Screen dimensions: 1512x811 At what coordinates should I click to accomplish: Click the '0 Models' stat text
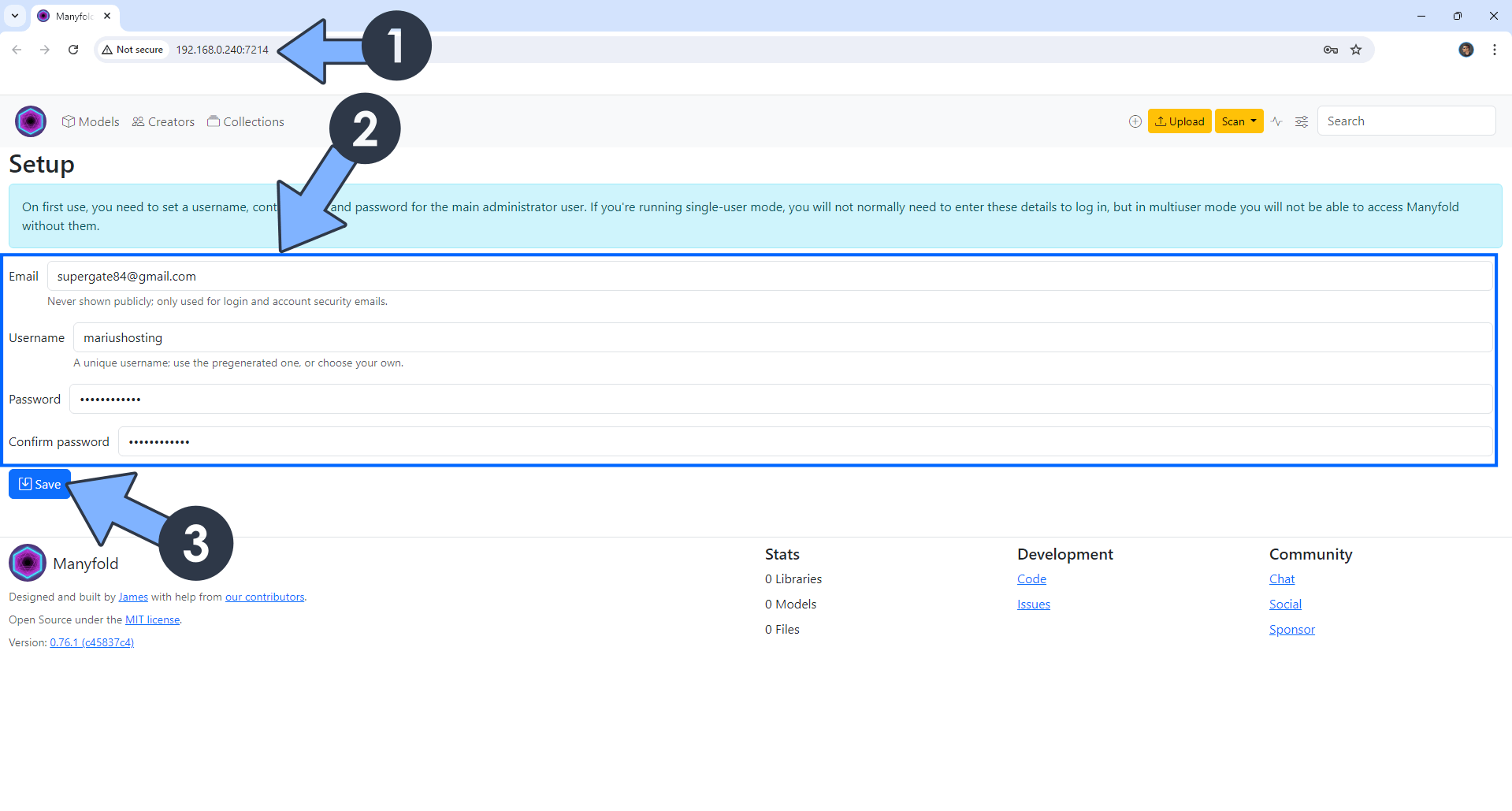coord(790,605)
